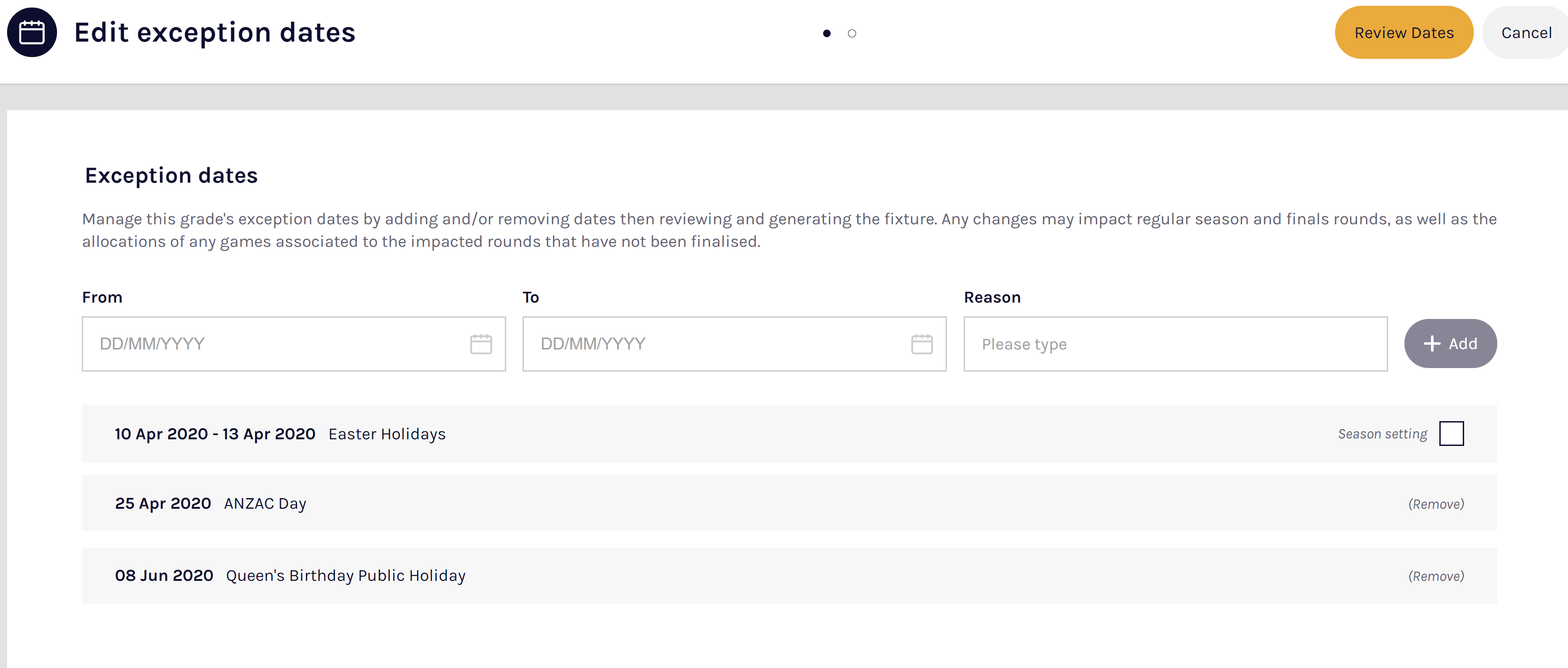Click the Edit exception dates page title
This screenshot has width=1568, height=668.
coord(214,32)
